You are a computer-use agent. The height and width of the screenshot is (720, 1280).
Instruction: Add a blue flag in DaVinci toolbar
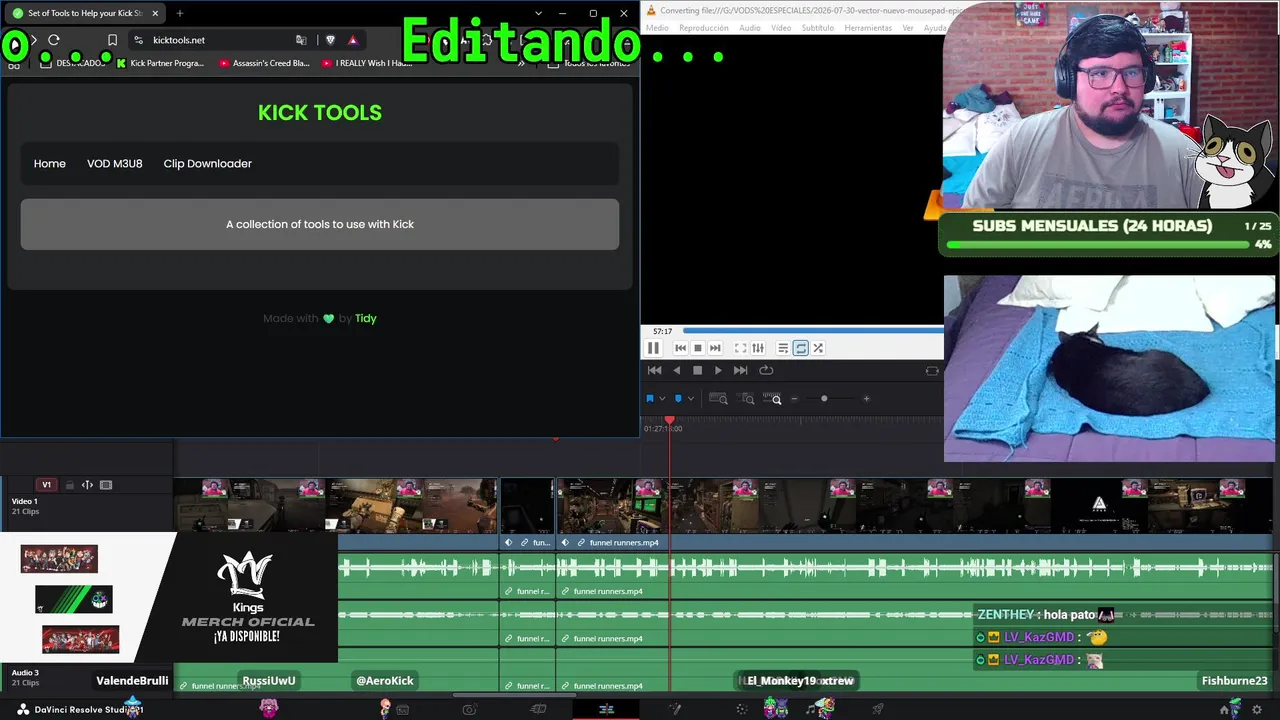click(x=650, y=399)
